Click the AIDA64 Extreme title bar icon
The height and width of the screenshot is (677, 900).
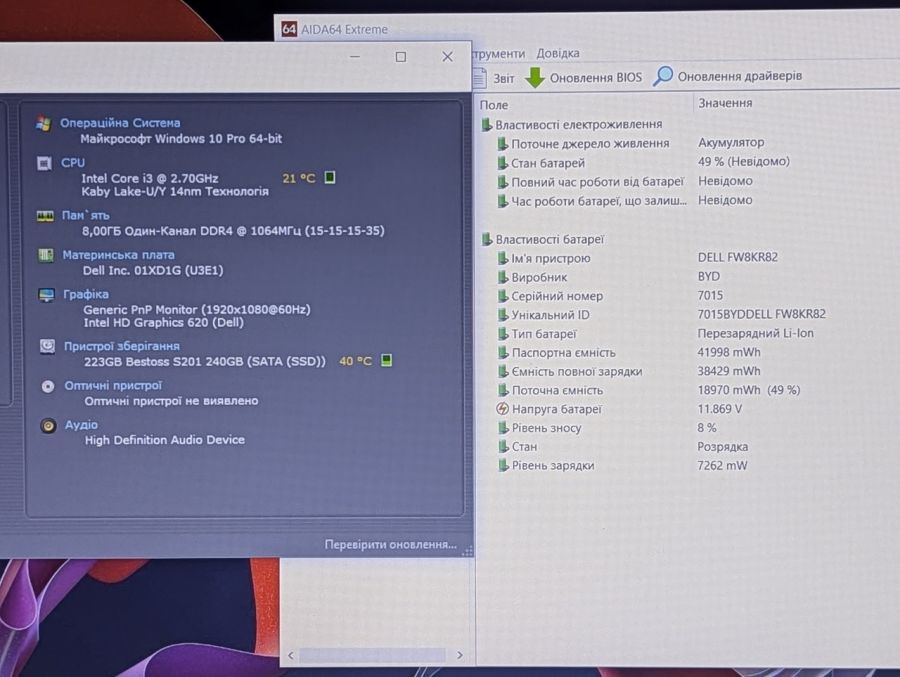point(289,29)
